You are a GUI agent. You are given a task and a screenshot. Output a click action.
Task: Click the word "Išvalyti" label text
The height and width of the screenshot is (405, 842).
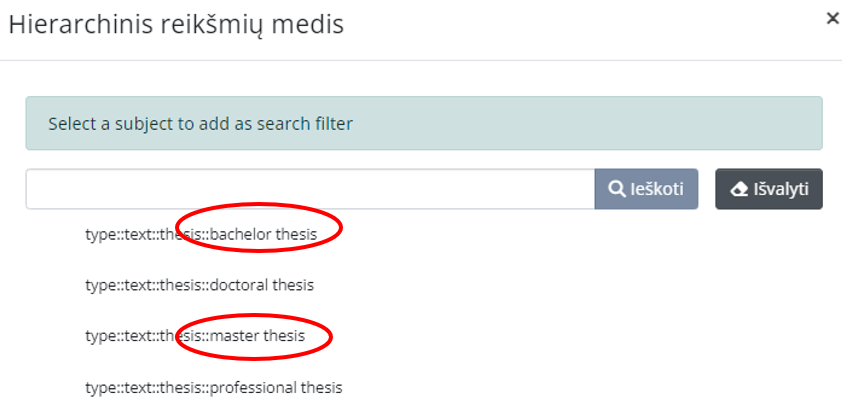coord(781,189)
